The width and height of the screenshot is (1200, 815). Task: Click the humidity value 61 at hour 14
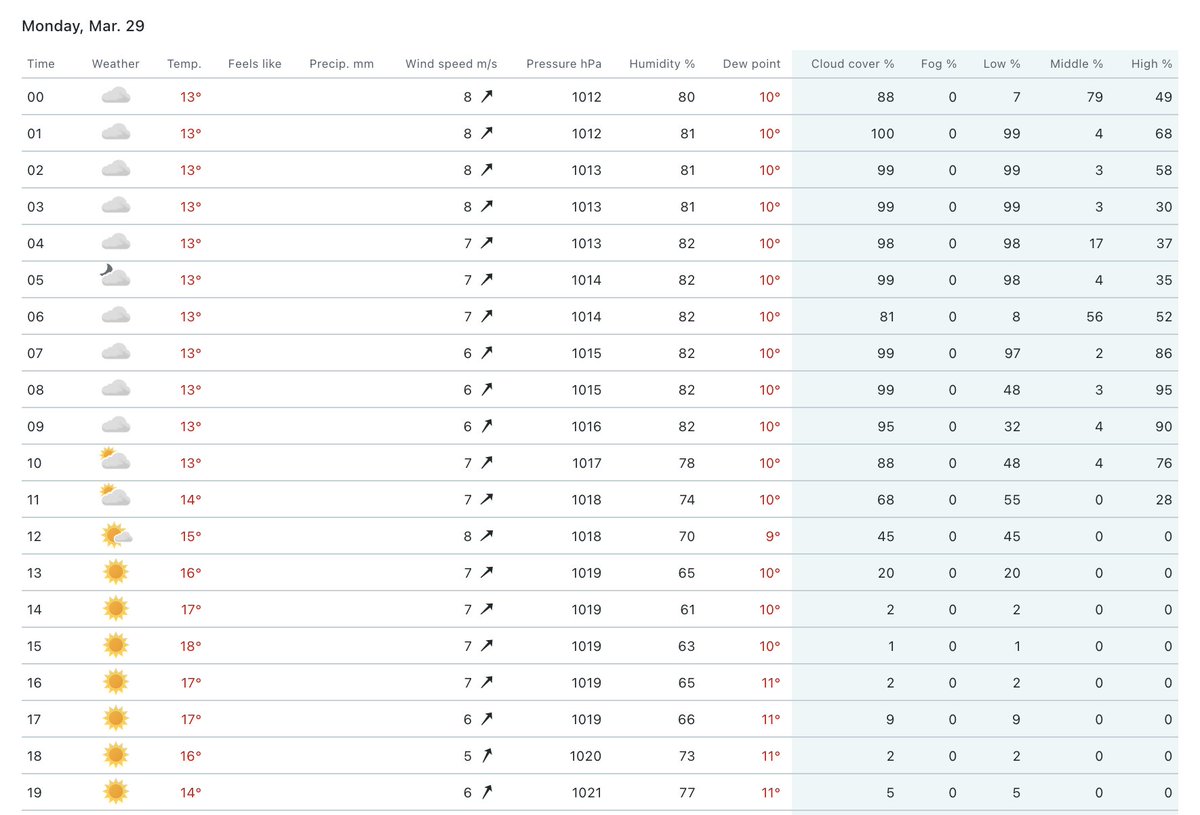687,609
